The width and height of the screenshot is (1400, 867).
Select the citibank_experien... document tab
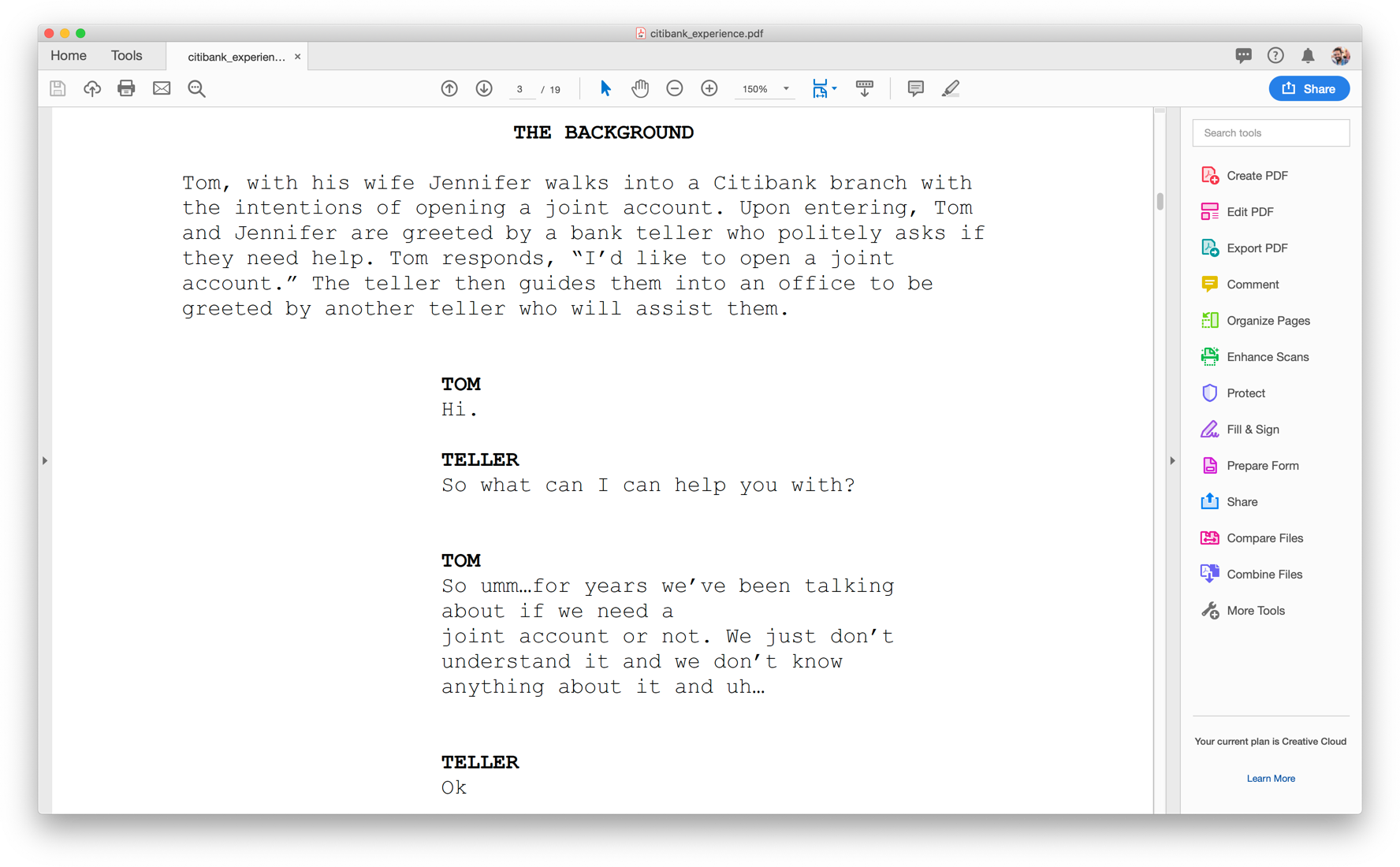pos(236,57)
